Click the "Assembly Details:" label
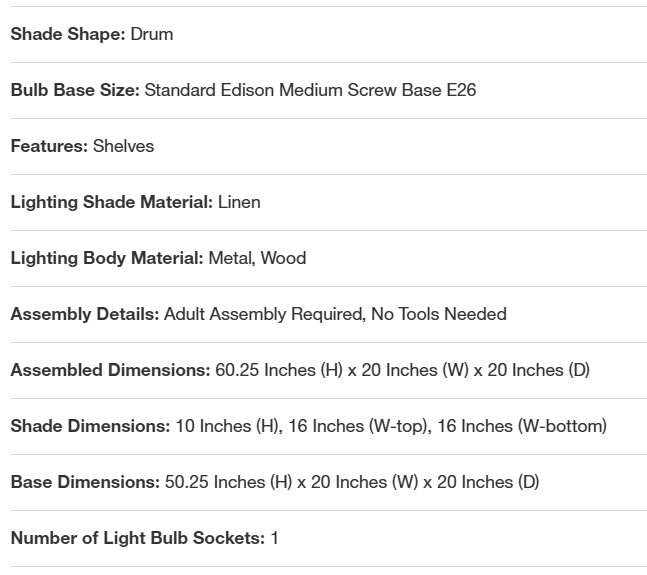 [x=85, y=314]
